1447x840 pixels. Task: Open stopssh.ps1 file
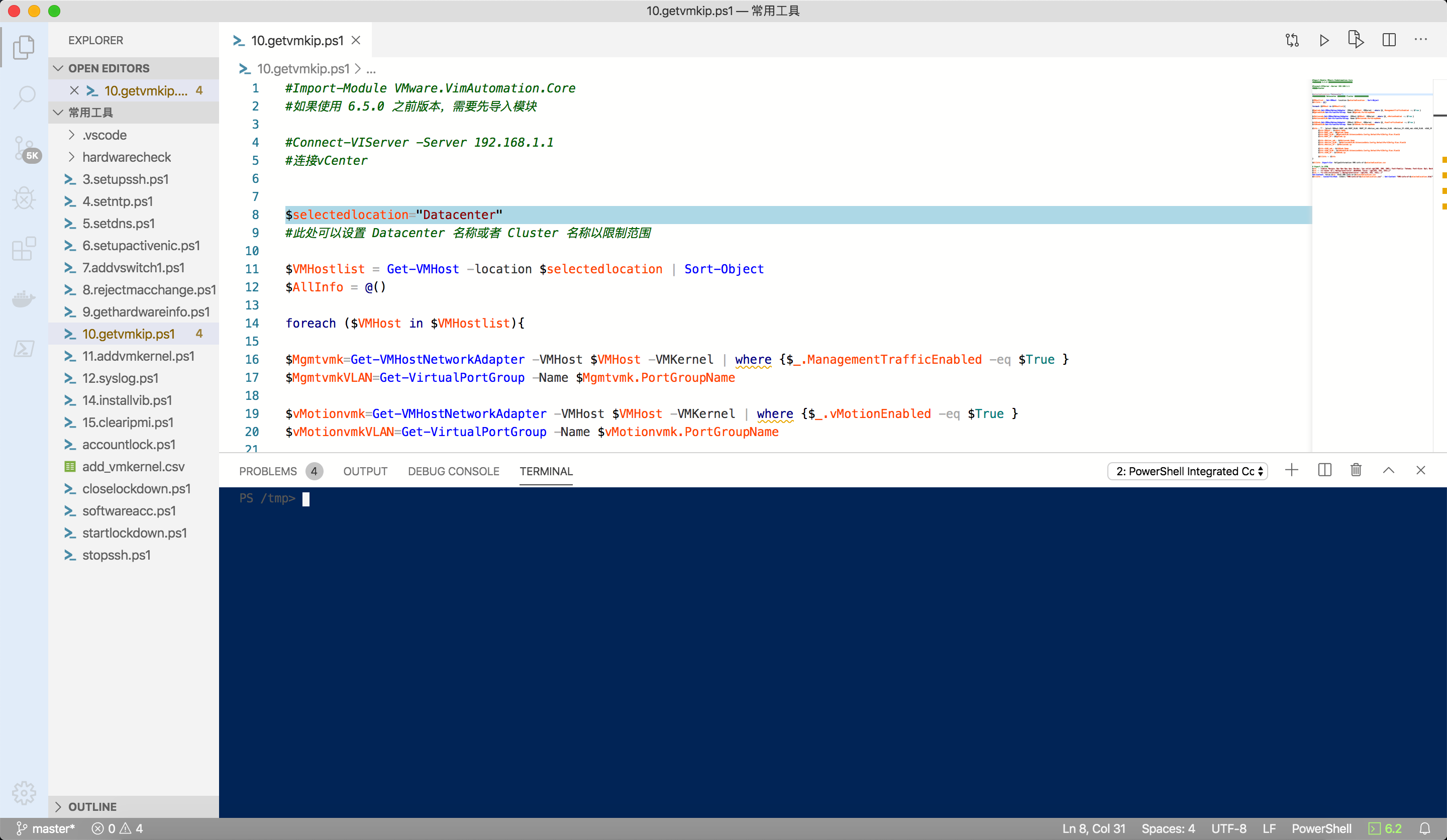pyautogui.click(x=133, y=555)
